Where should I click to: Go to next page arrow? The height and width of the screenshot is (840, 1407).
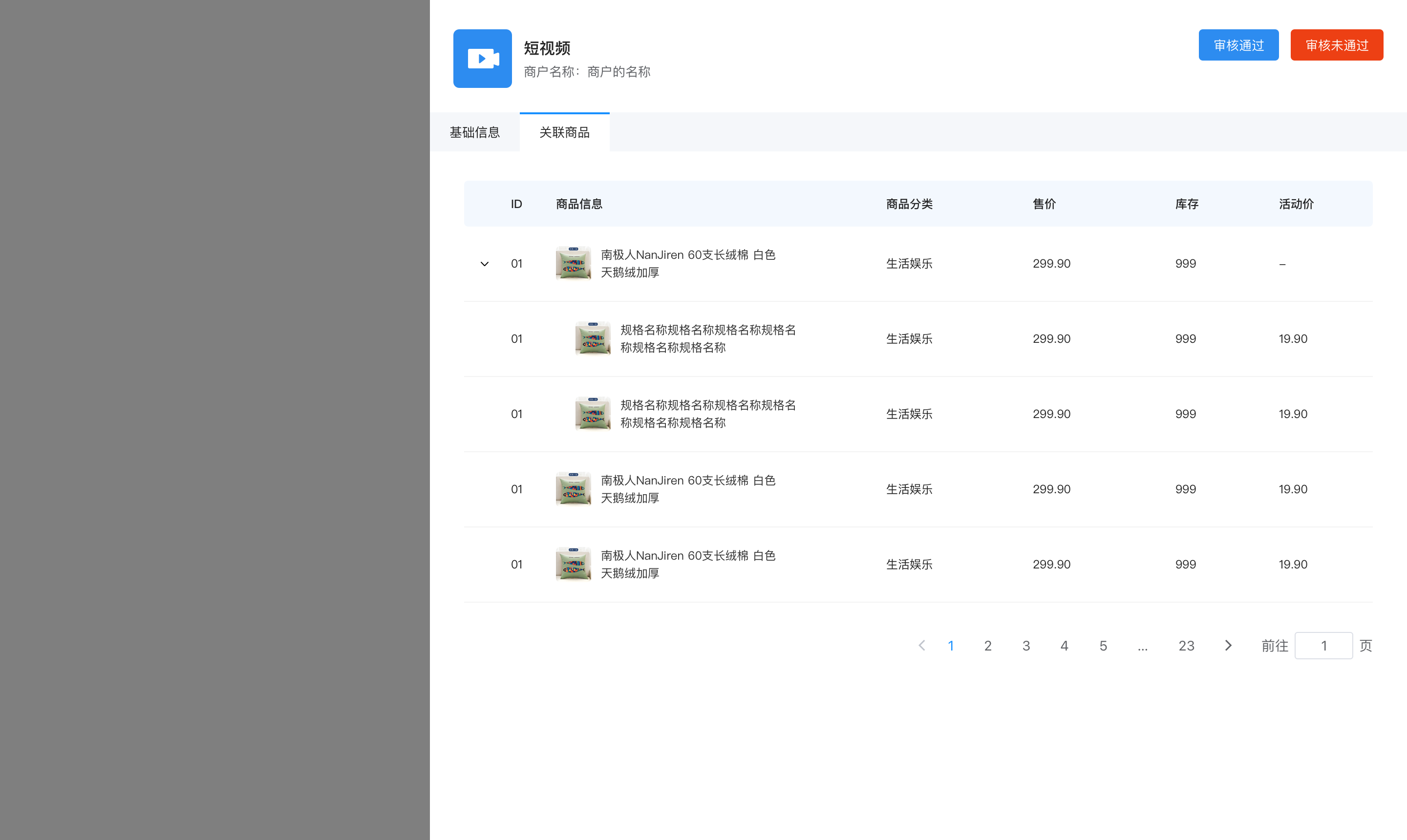coord(1228,645)
